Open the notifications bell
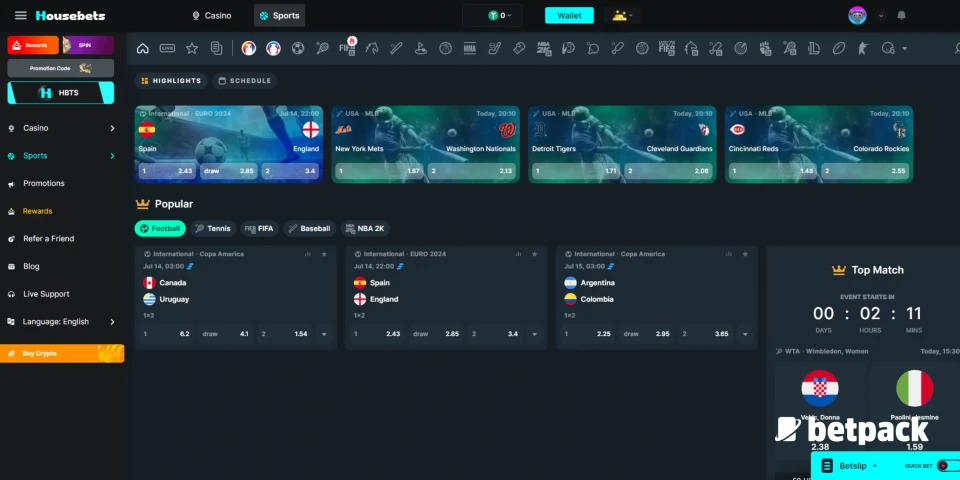 (x=901, y=15)
